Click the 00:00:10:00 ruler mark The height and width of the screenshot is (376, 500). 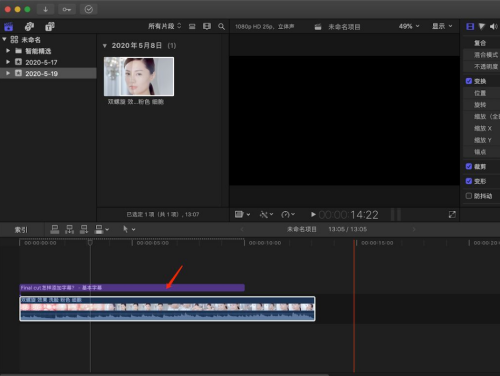[265, 243]
